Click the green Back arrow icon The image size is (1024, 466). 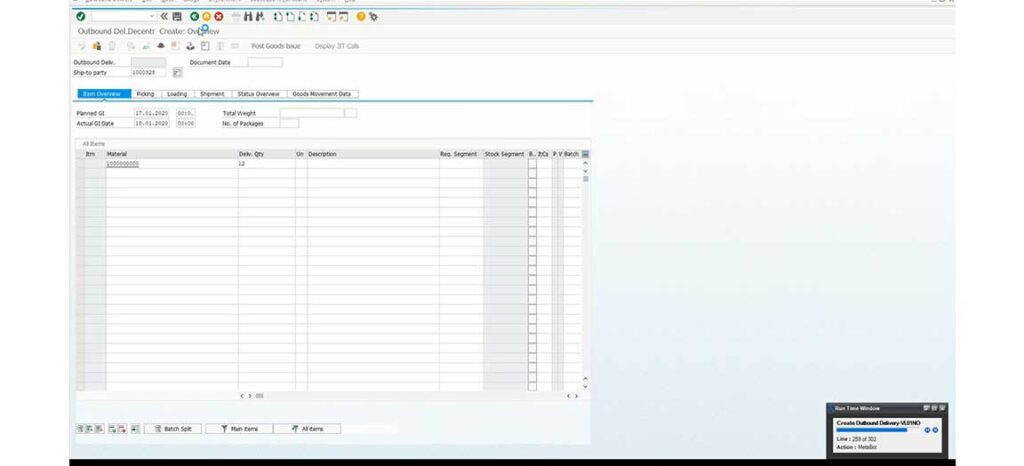195,17
